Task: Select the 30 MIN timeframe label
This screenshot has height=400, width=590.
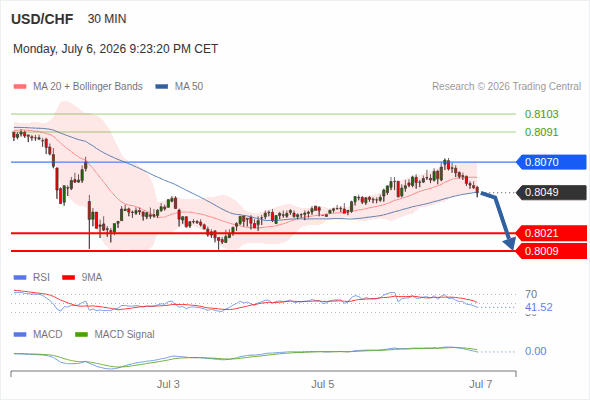Action: (107, 19)
